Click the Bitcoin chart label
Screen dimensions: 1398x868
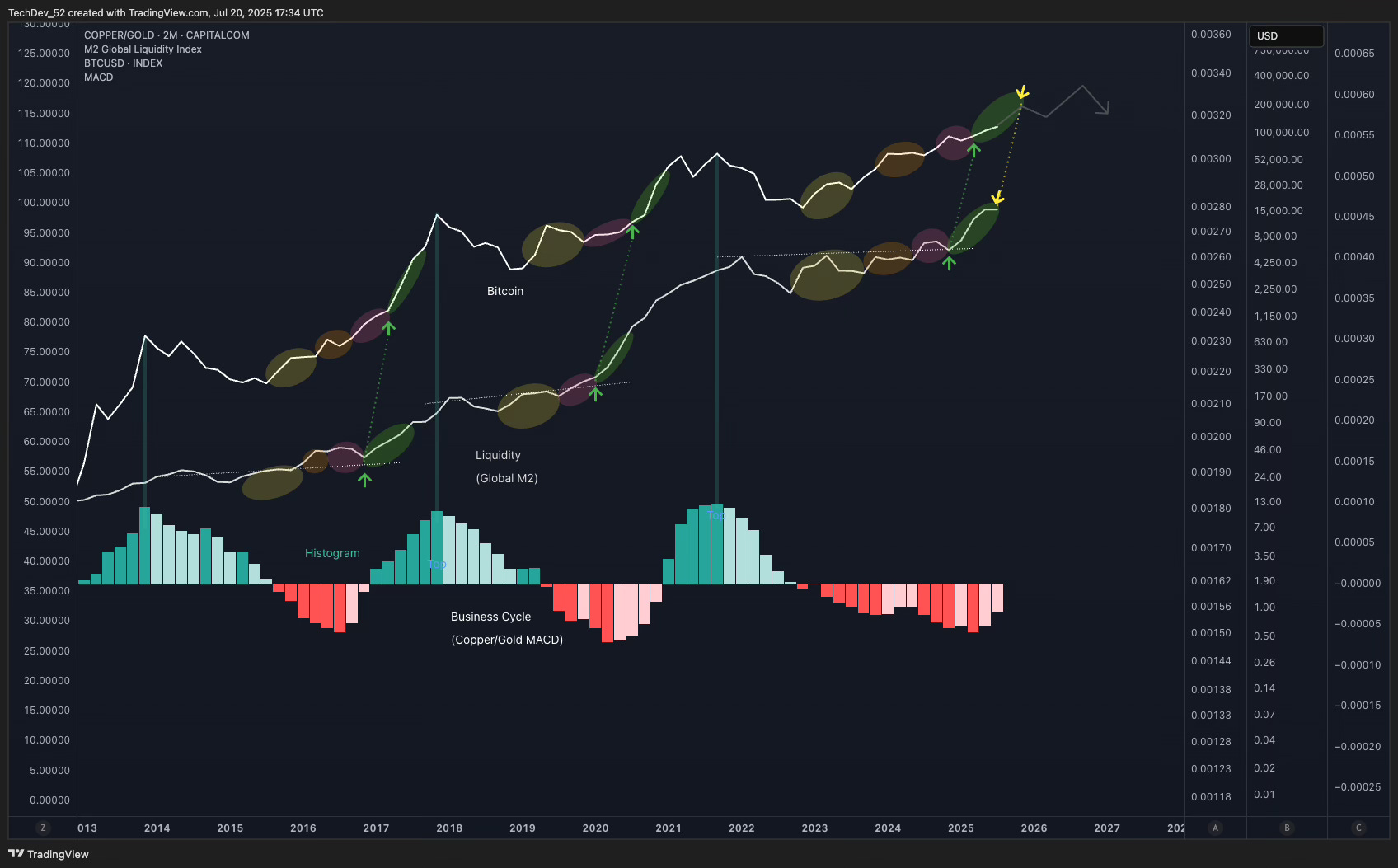(504, 290)
